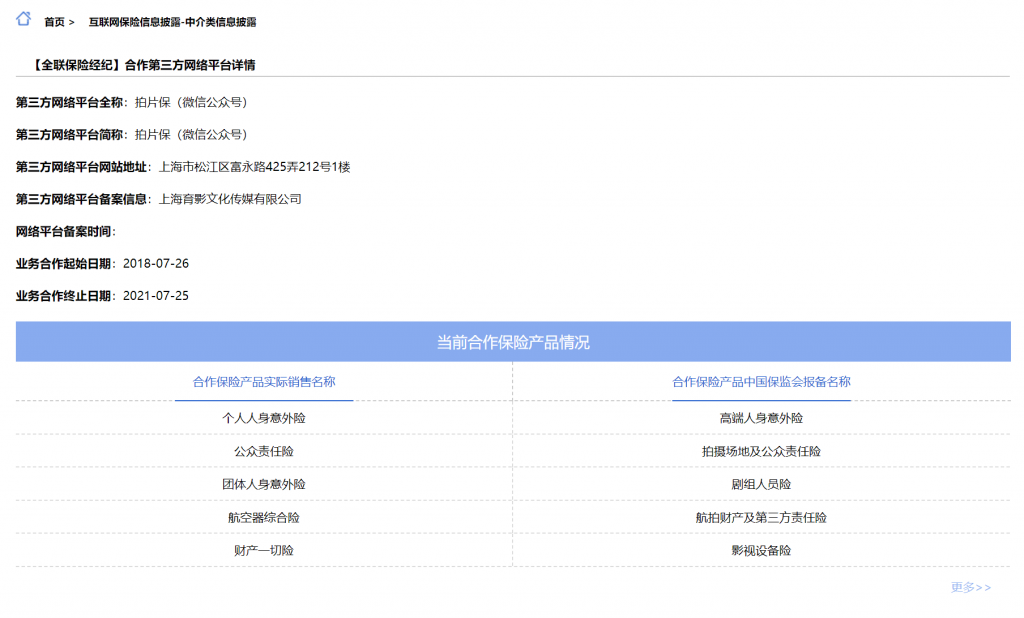Image resolution: width=1024 pixels, height=618 pixels.
Task: Click the 第三方网络平台网站地址 label
Action: pyautogui.click(x=82, y=167)
